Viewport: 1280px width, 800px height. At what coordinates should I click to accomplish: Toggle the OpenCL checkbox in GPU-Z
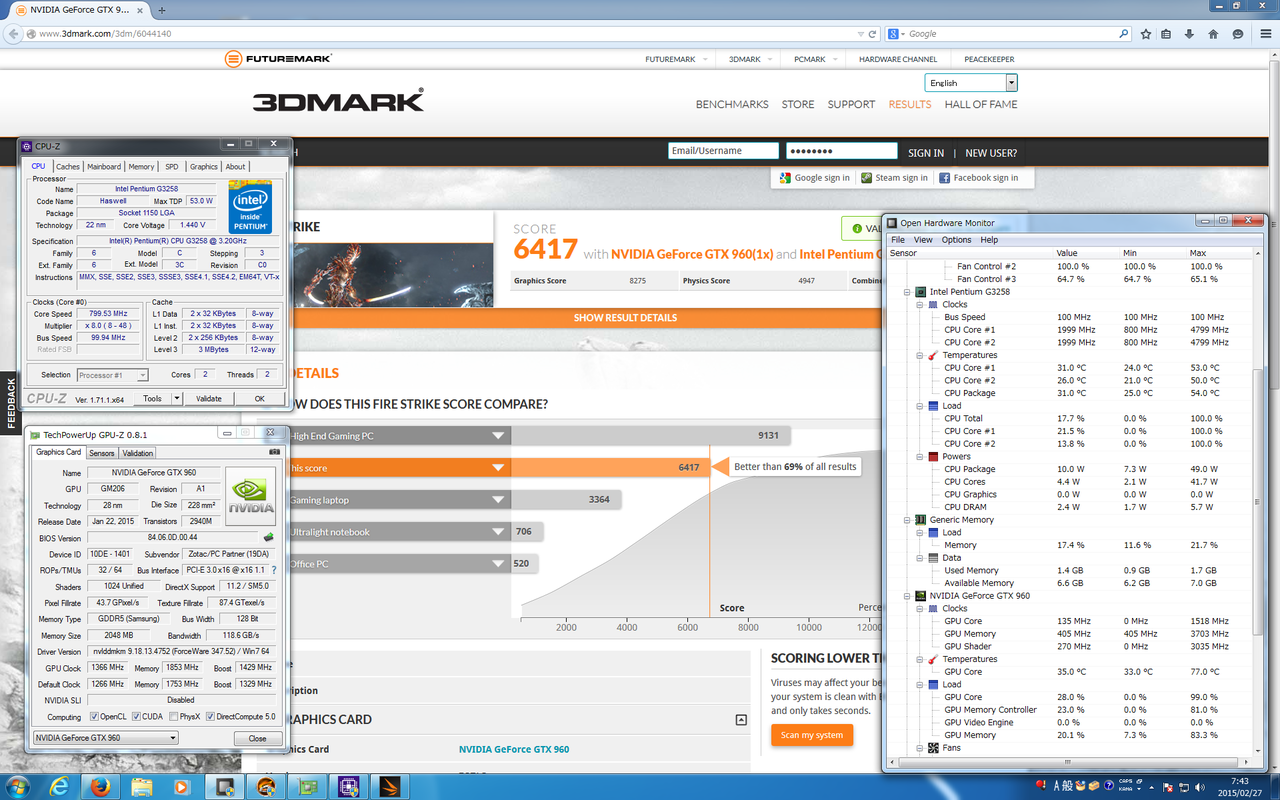pyautogui.click(x=94, y=717)
